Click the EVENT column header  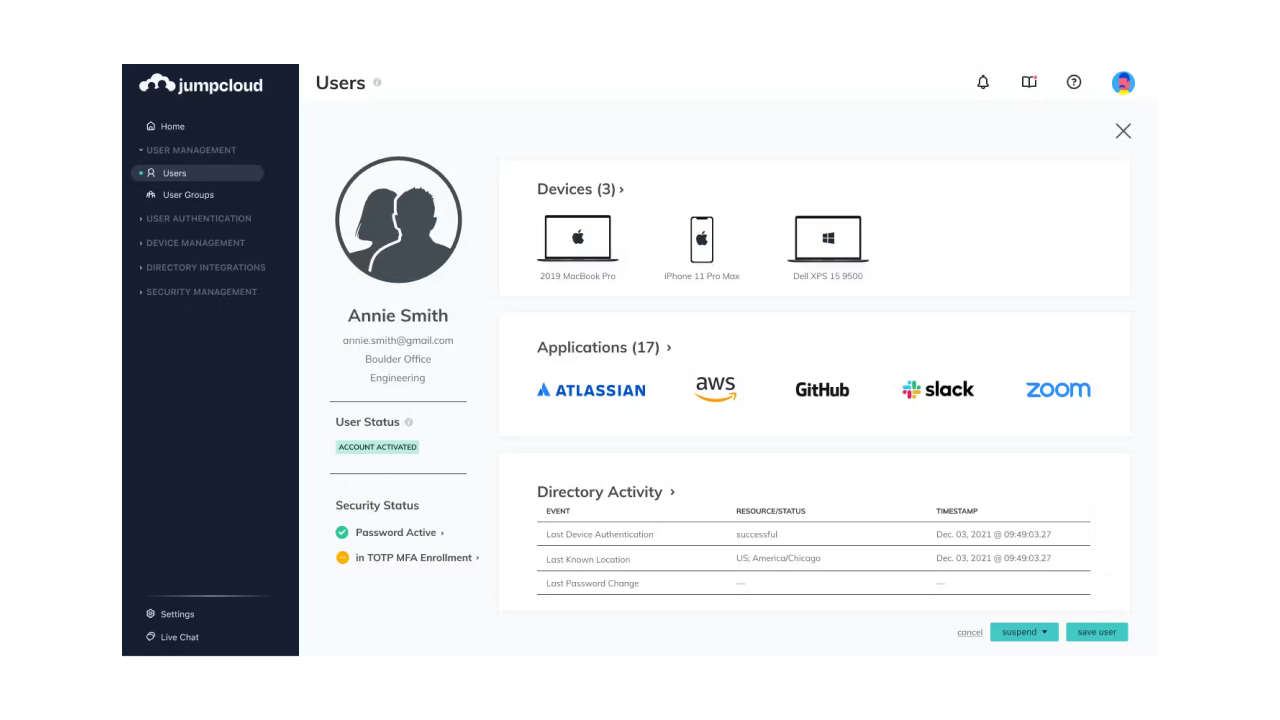point(558,511)
